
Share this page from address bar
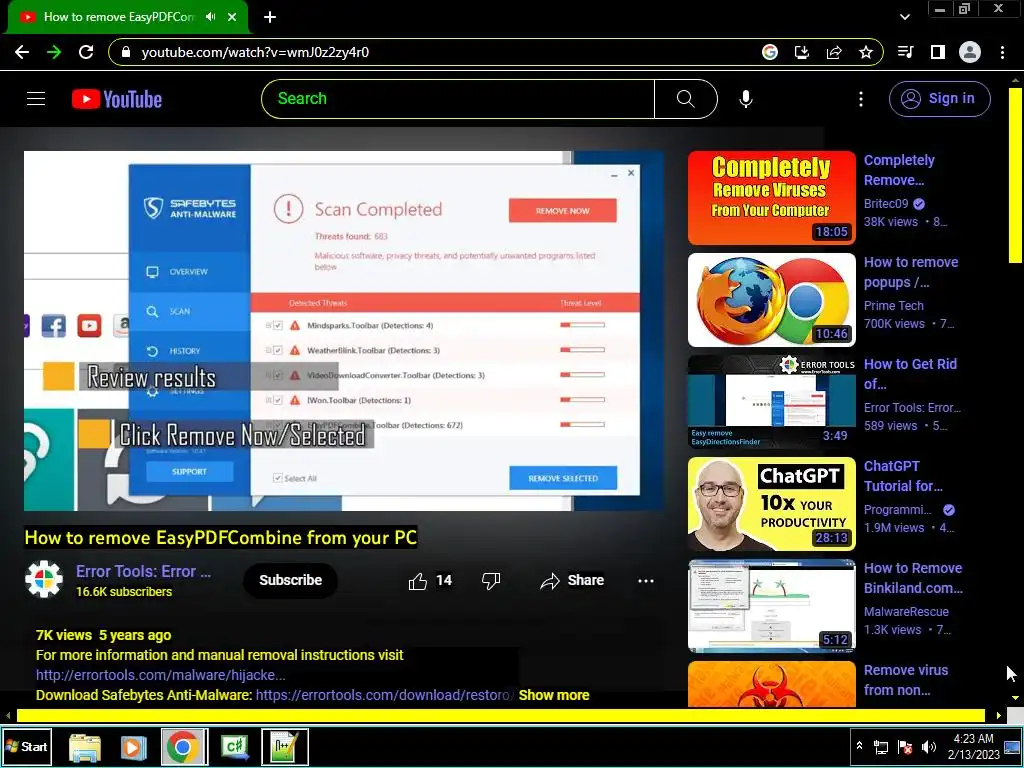(x=834, y=52)
